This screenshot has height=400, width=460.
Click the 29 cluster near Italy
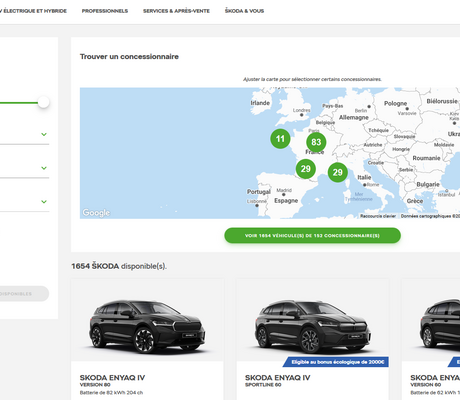click(338, 172)
